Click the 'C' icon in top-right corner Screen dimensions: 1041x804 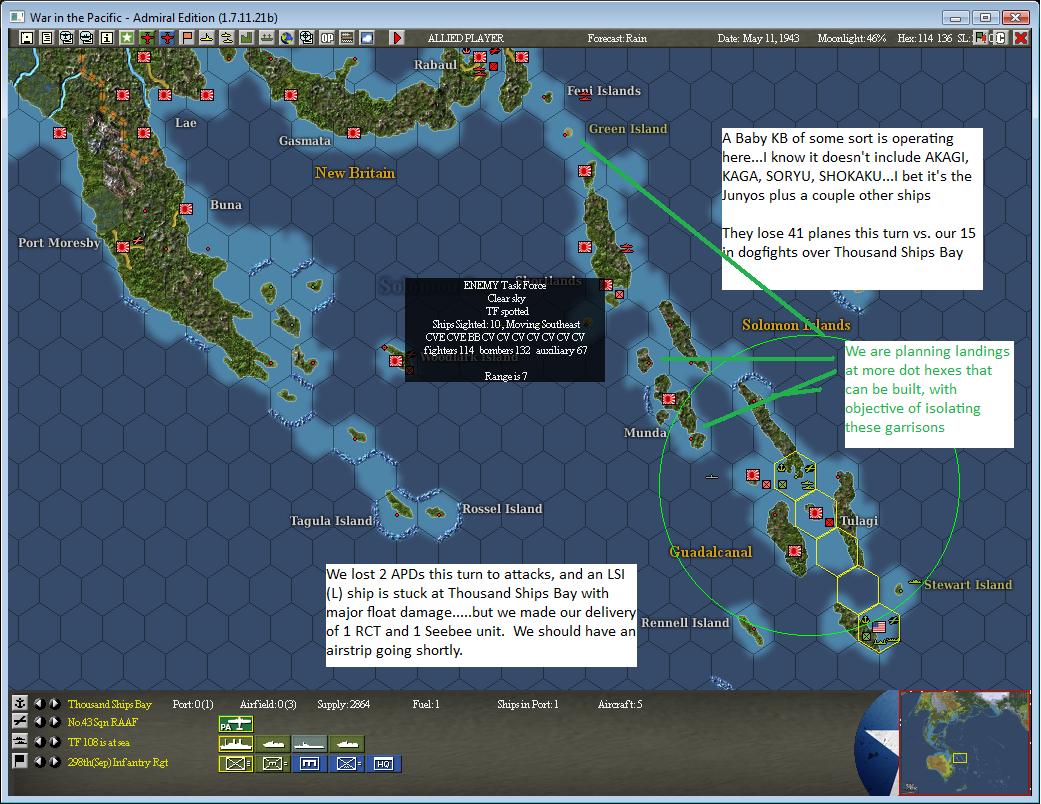tap(1001, 38)
